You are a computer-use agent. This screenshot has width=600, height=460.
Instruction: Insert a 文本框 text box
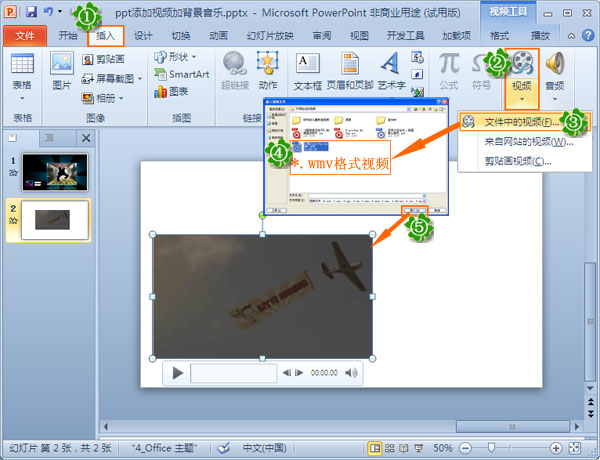(308, 72)
